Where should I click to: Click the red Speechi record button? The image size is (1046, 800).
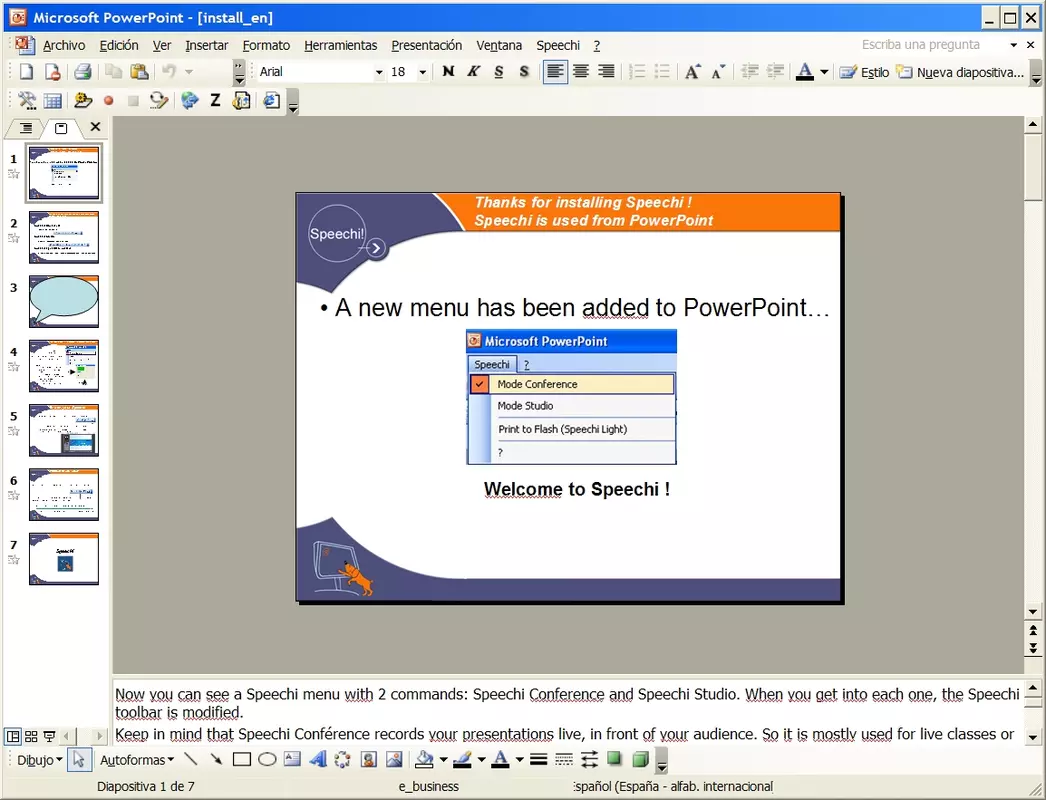108,101
